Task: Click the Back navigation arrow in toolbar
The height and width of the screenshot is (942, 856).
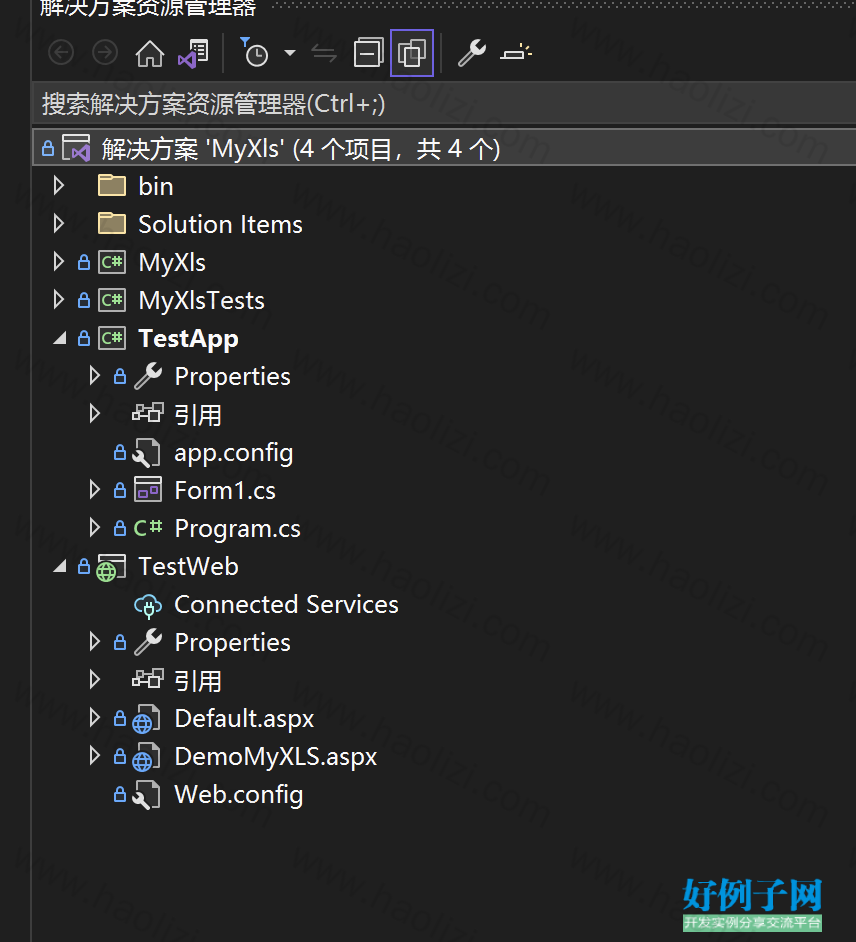Action: (61, 53)
